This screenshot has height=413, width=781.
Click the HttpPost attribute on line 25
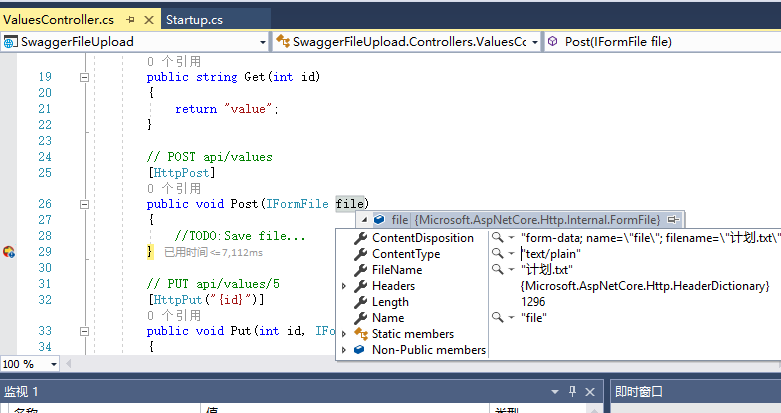181,173
